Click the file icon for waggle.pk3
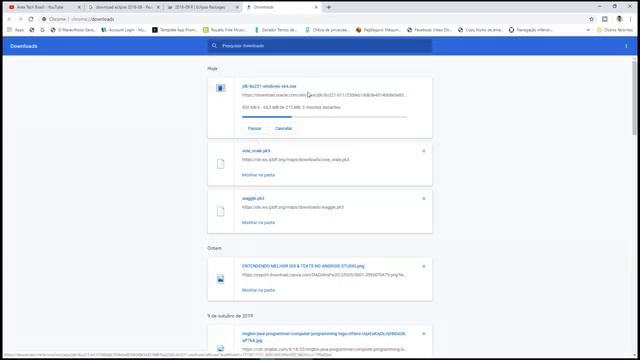This screenshot has width=640, height=360. coord(220,211)
